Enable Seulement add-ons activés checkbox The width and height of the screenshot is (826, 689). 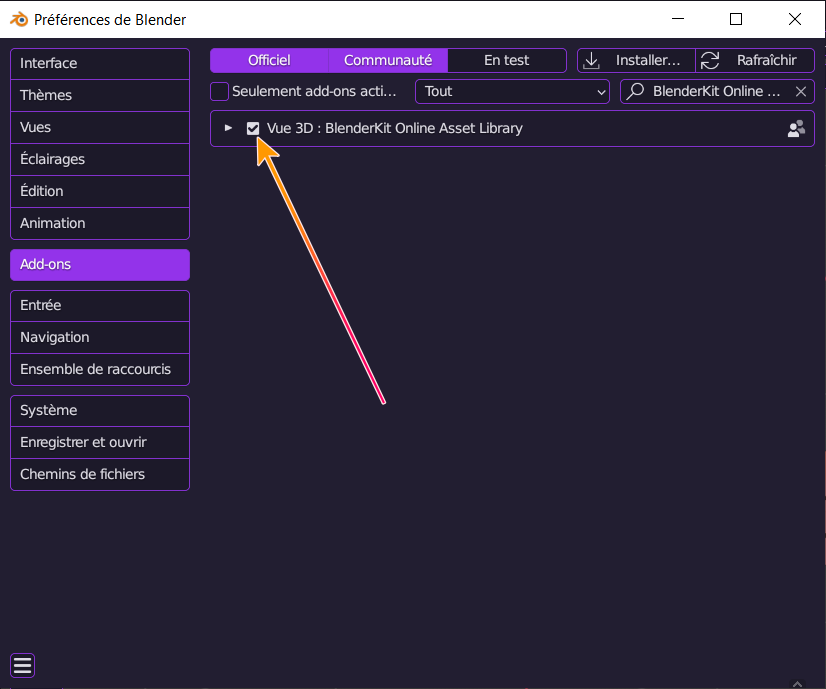[219, 92]
